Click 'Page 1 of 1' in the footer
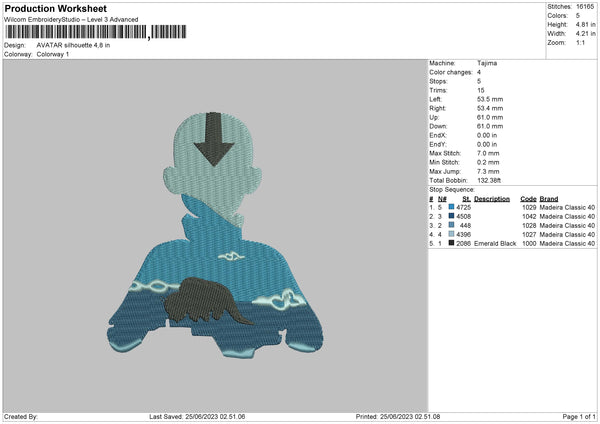The image size is (600, 424). point(579,417)
